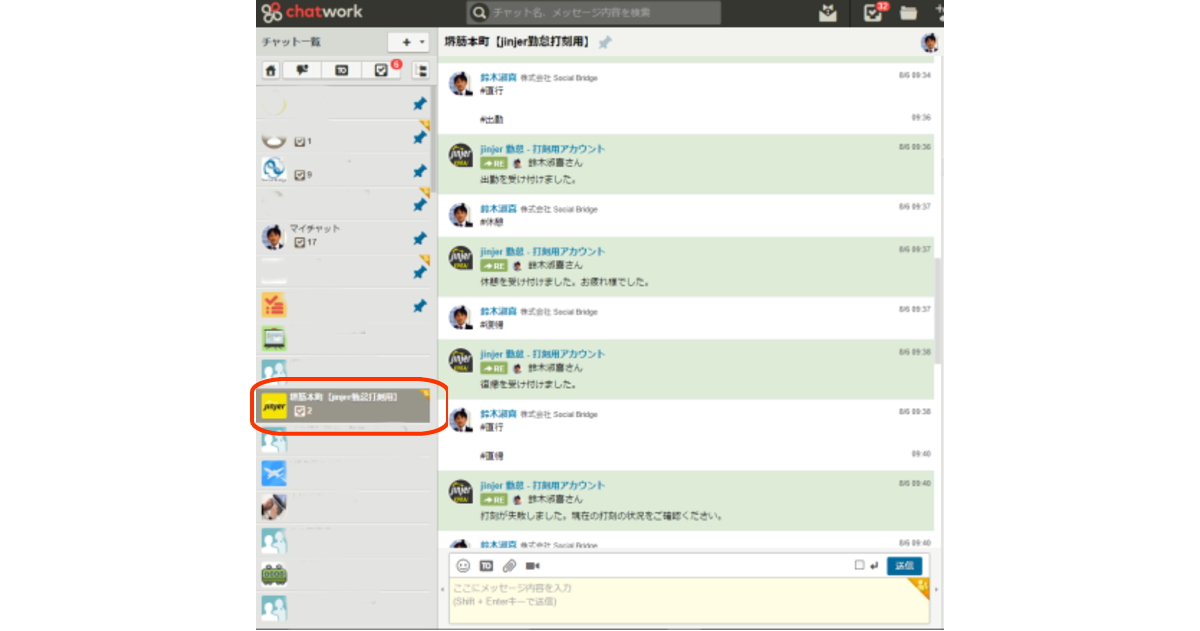This screenshot has width=1200, height=631.
Task: Start a video call via camera icon
Action: pos(532,566)
